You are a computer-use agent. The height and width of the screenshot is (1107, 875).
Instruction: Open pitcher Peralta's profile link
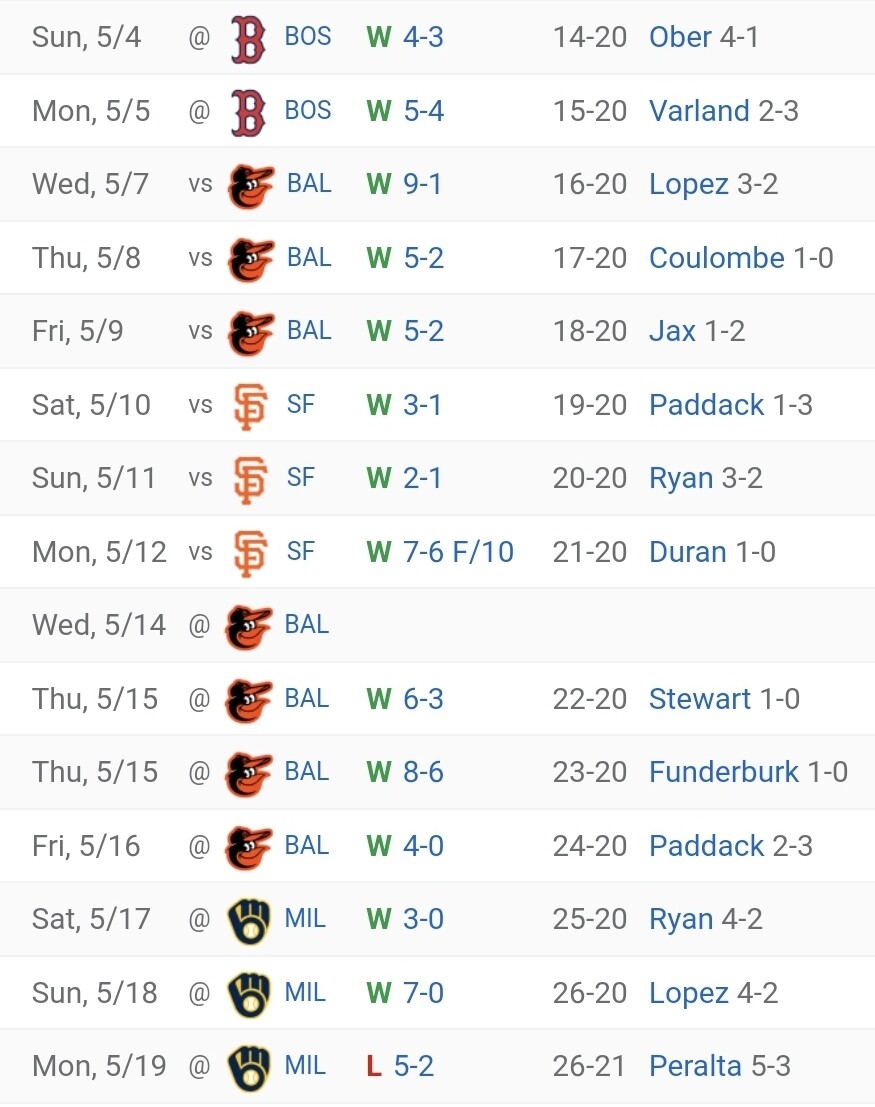tap(695, 1066)
